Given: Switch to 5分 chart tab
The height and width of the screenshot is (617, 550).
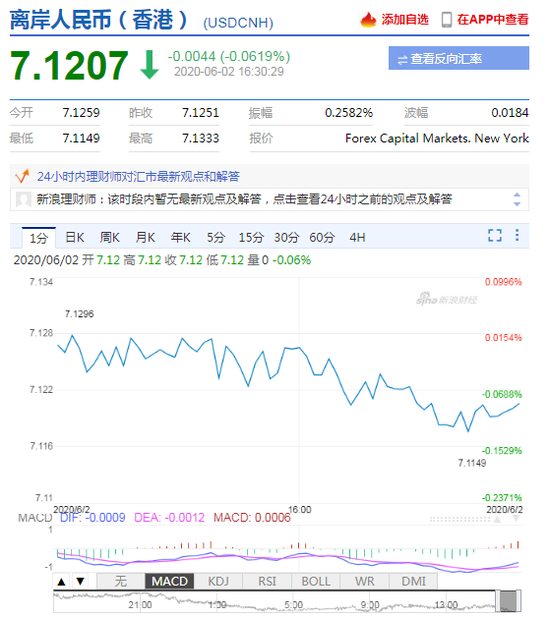Looking at the screenshot, I should (x=216, y=237).
